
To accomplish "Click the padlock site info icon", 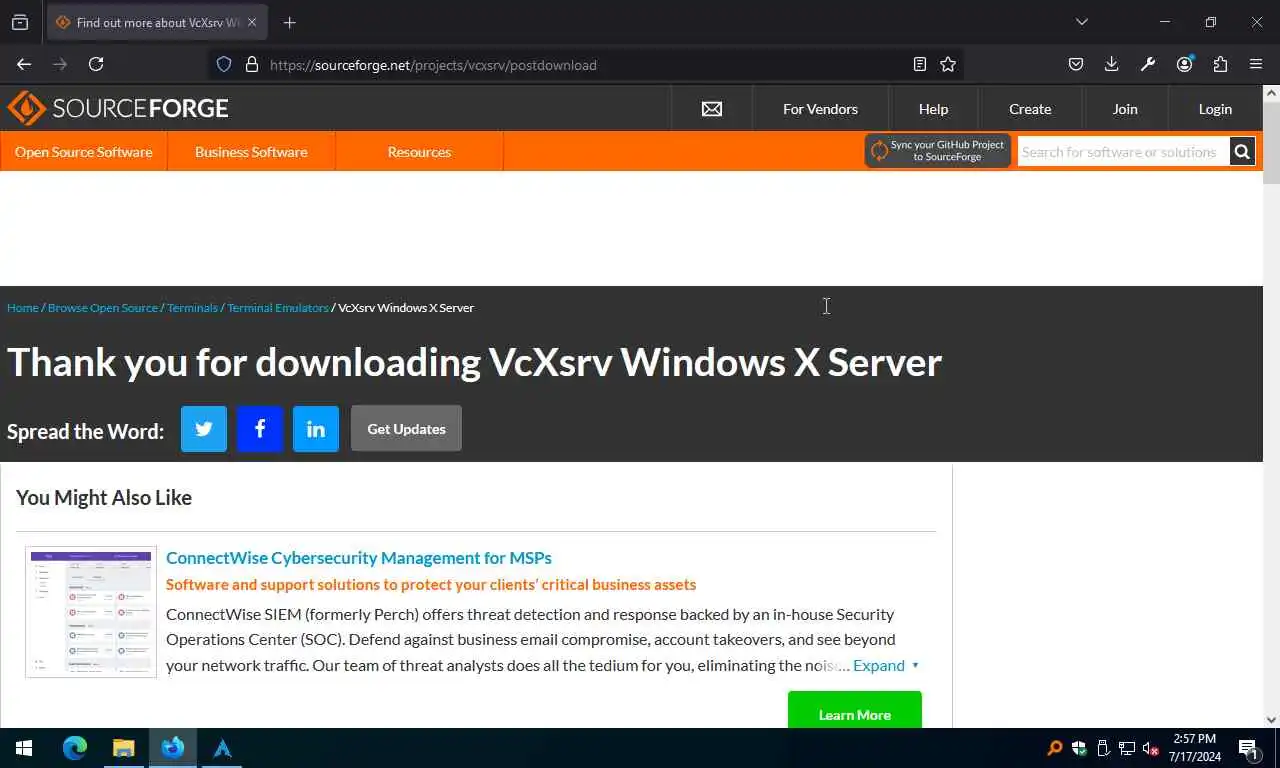I will [252, 64].
